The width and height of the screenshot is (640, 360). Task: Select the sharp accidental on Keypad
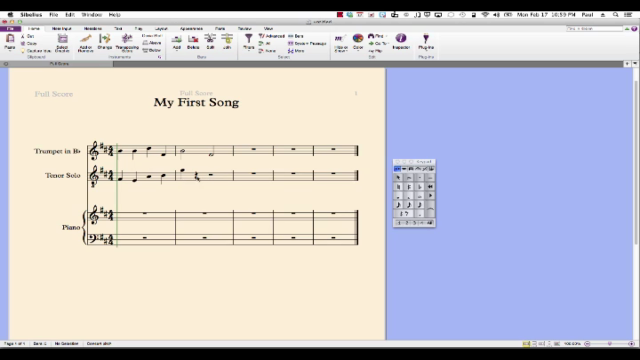(409, 187)
